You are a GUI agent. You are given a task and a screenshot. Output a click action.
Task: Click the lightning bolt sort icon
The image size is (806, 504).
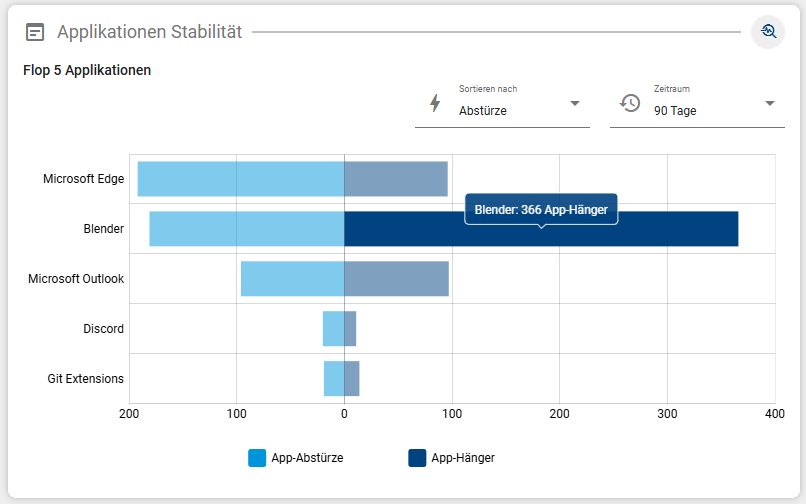[435, 103]
